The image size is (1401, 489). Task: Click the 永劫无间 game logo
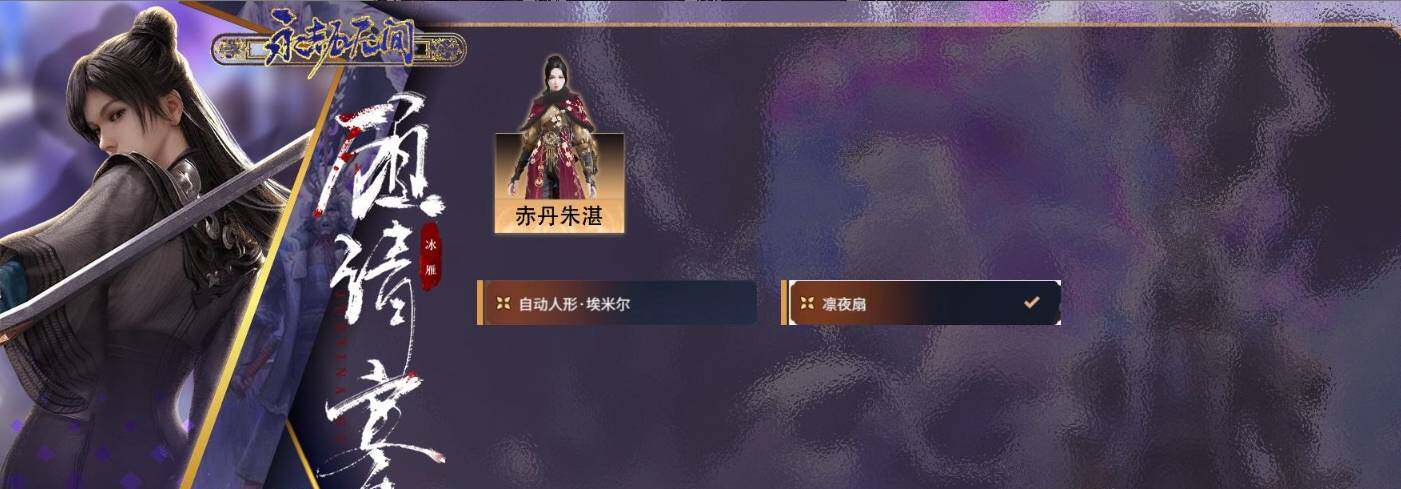click(338, 48)
